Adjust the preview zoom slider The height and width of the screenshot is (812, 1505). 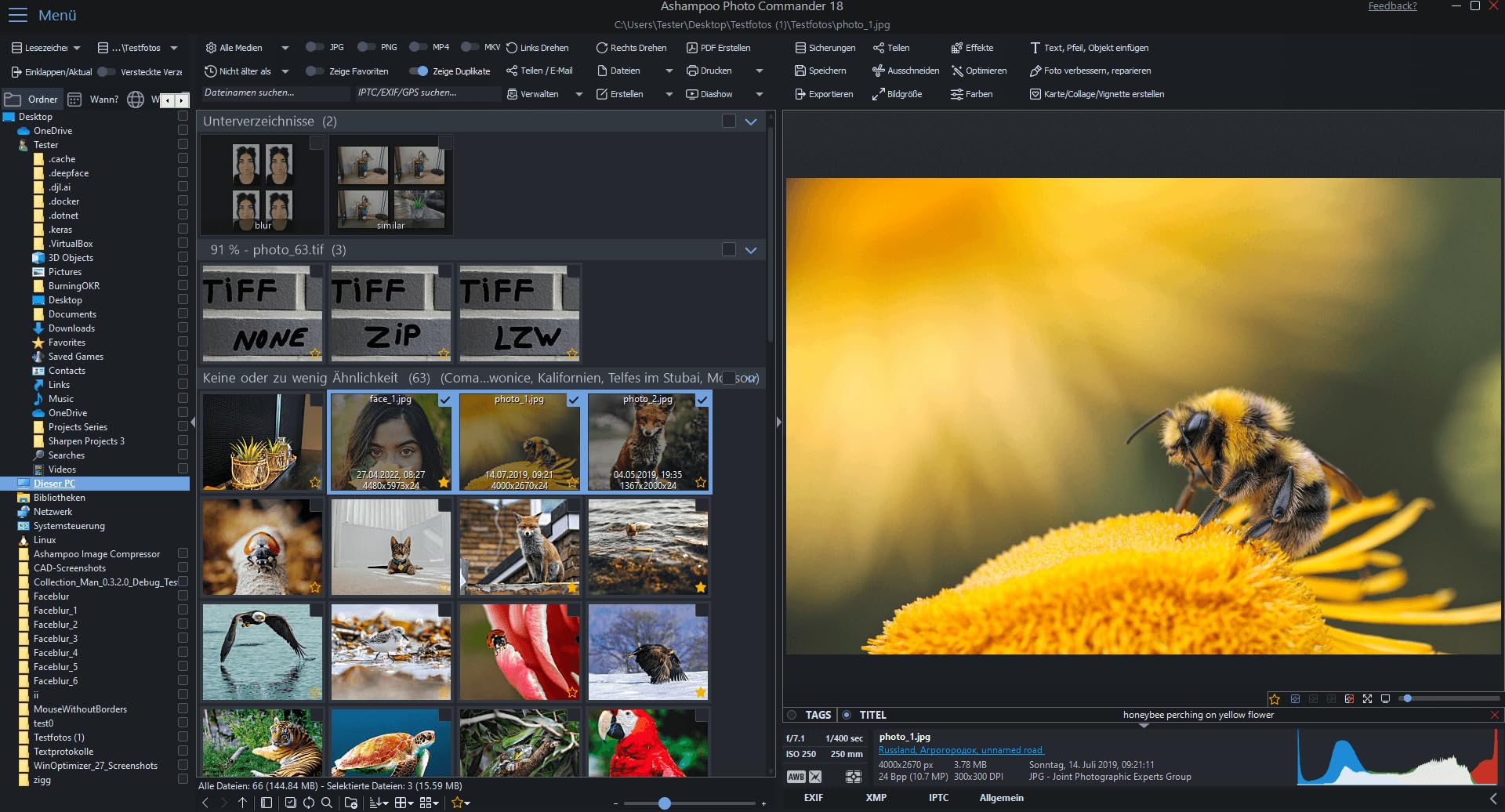[1407, 698]
